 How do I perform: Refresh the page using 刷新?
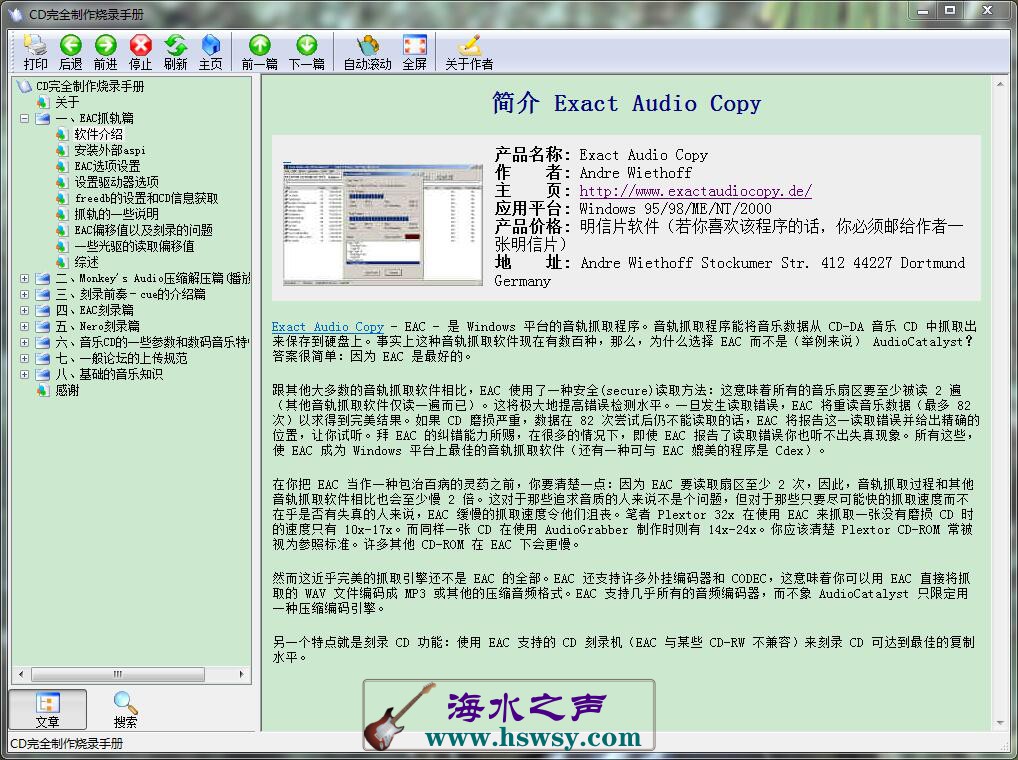[175, 52]
